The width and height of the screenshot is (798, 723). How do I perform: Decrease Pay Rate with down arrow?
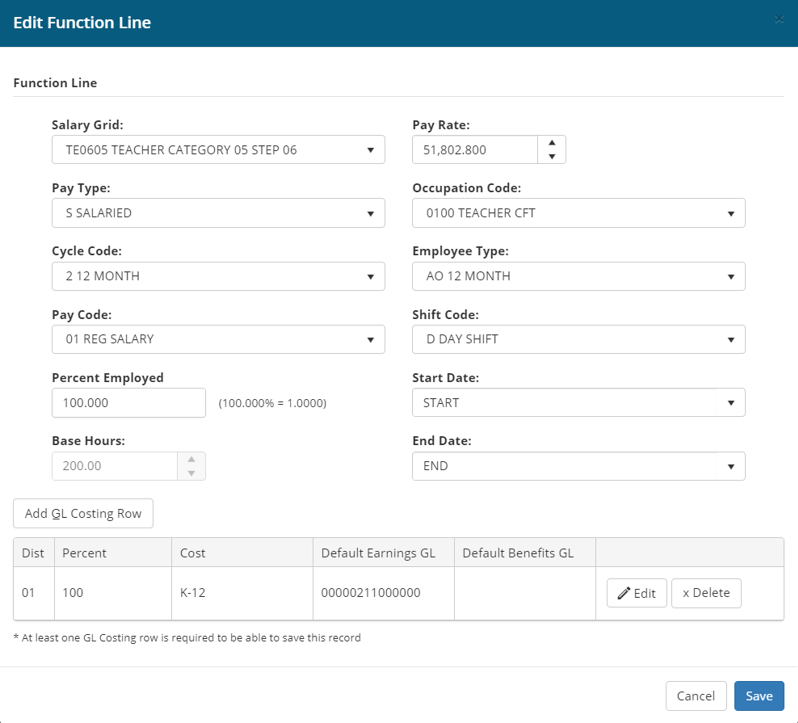[552, 156]
